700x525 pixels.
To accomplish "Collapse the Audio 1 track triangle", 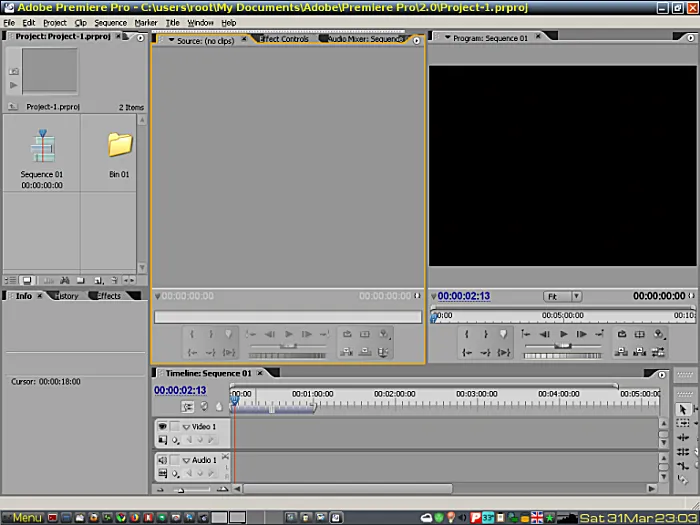I will pyautogui.click(x=186, y=460).
